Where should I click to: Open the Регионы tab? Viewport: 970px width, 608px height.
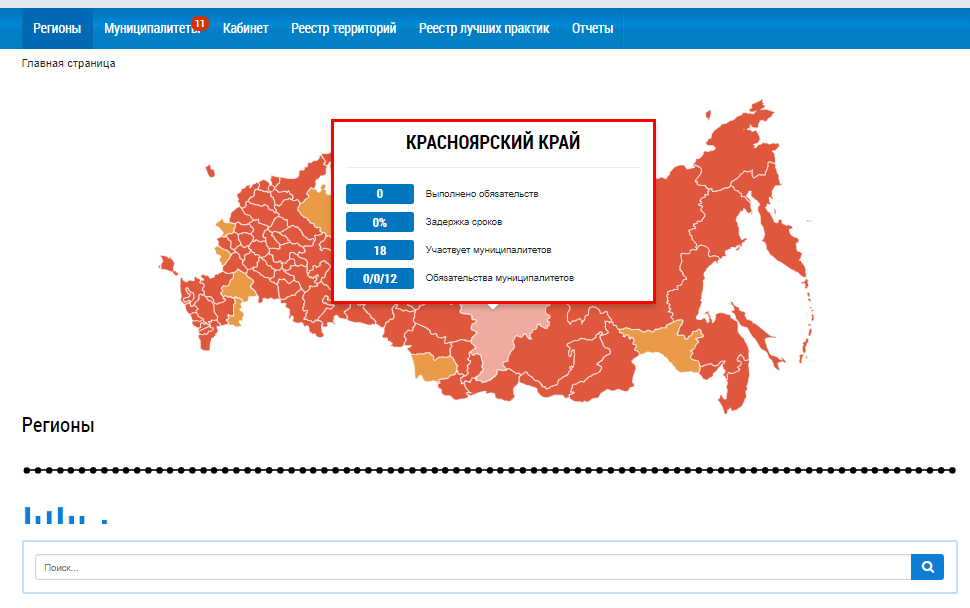[57, 28]
